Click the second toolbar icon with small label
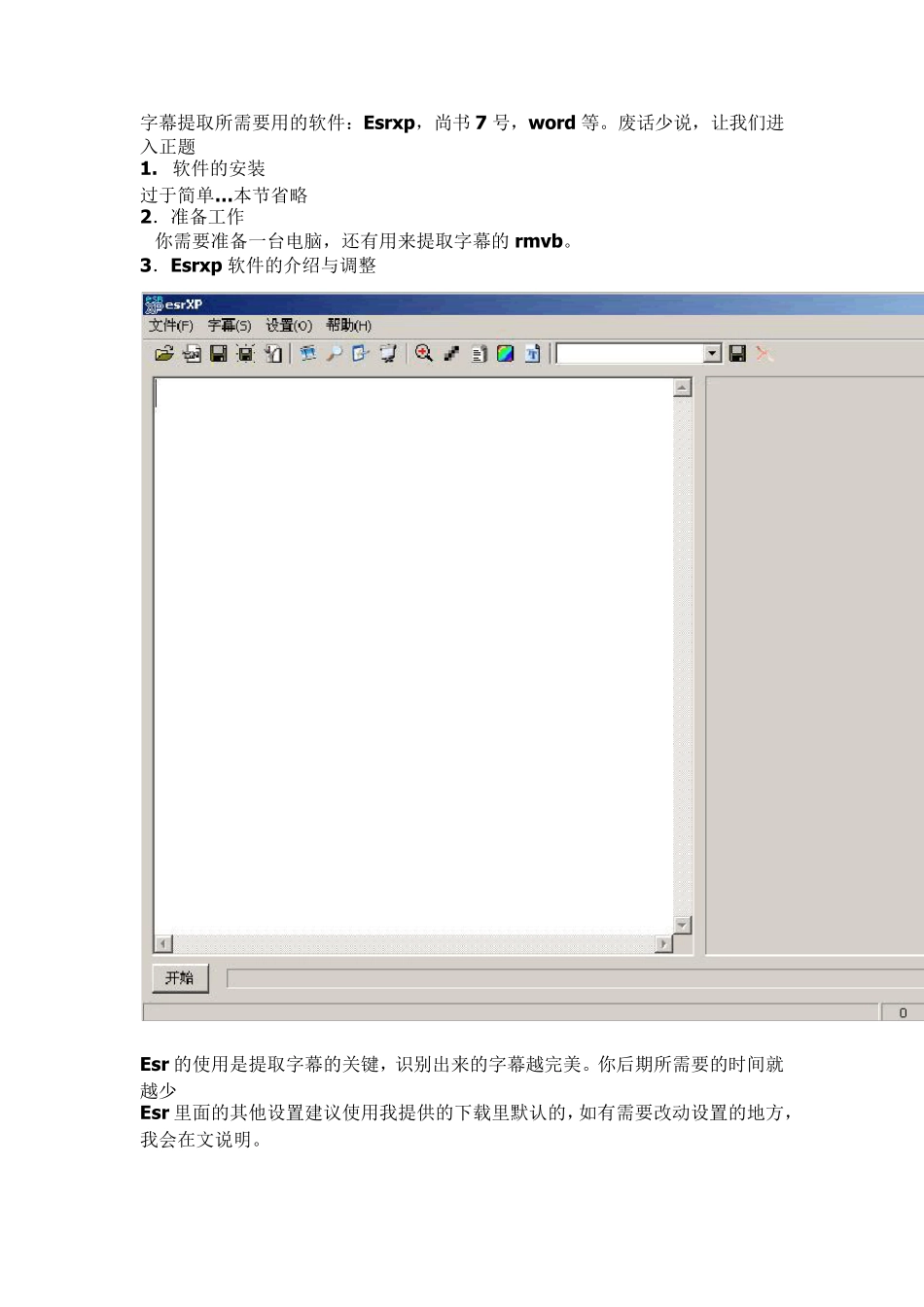The image size is (924, 1307). coord(192,354)
